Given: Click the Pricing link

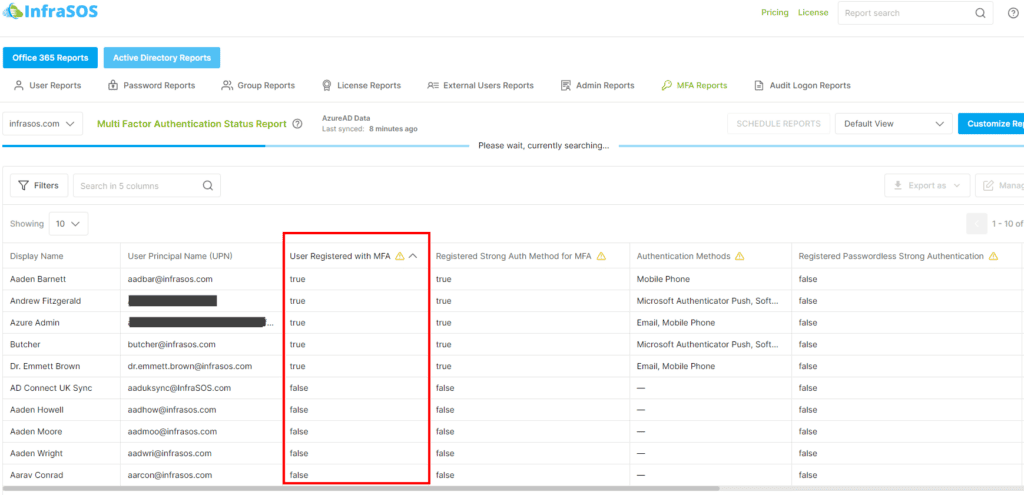Looking at the screenshot, I should pos(775,12).
